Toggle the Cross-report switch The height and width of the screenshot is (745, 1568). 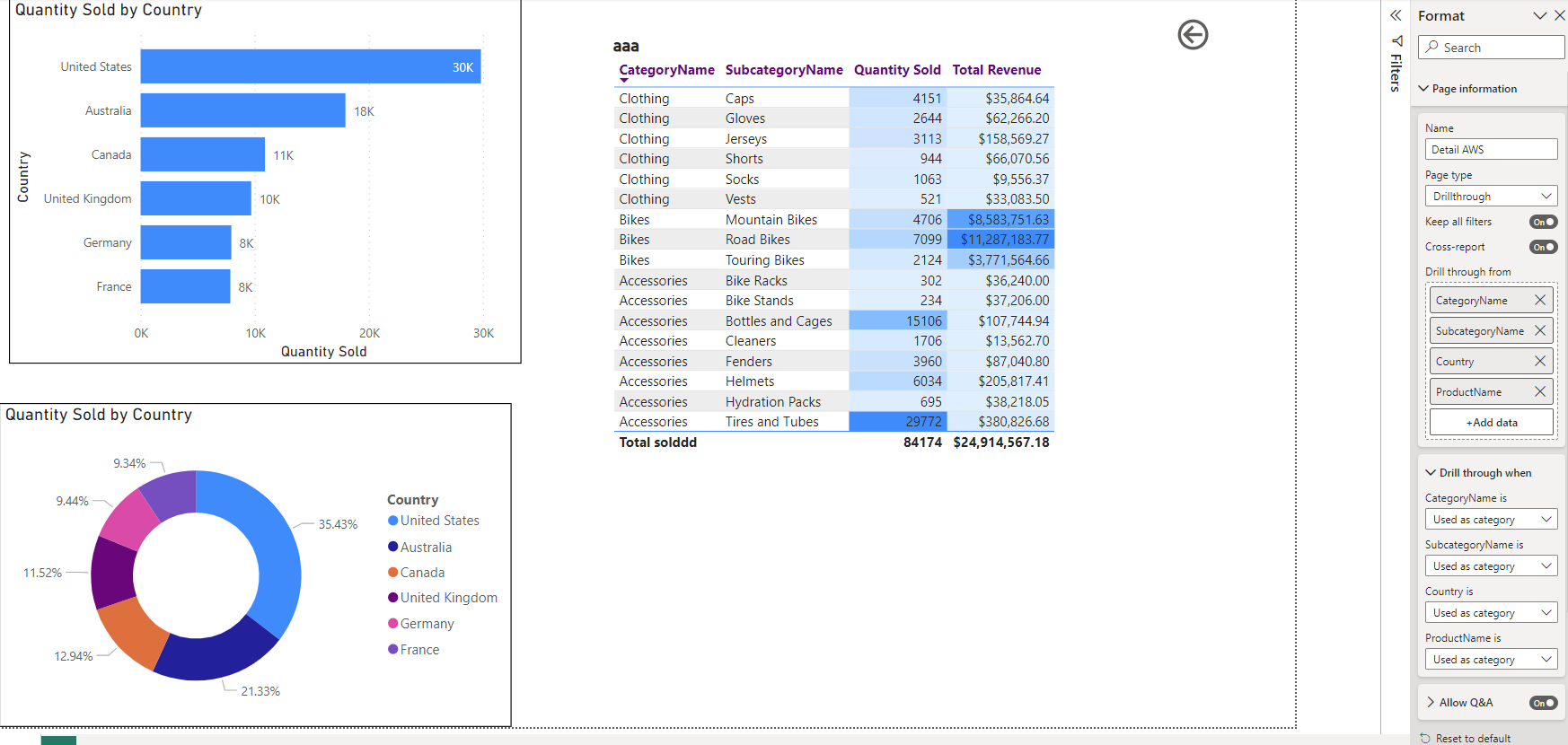click(1543, 247)
